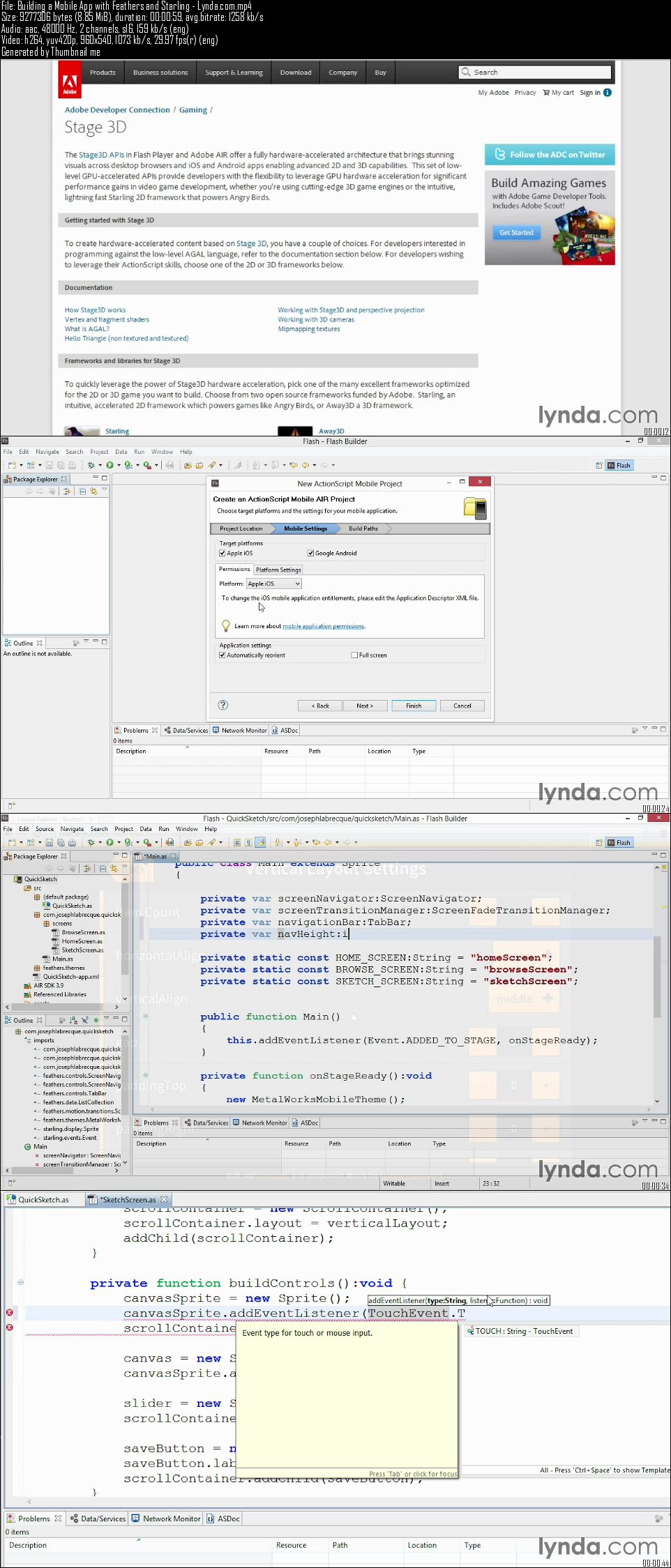The height and width of the screenshot is (1568, 671).
Task: Click the Twitter bird icon on the ADC banner
Action: pyautogui.click(x=500, y=154)
